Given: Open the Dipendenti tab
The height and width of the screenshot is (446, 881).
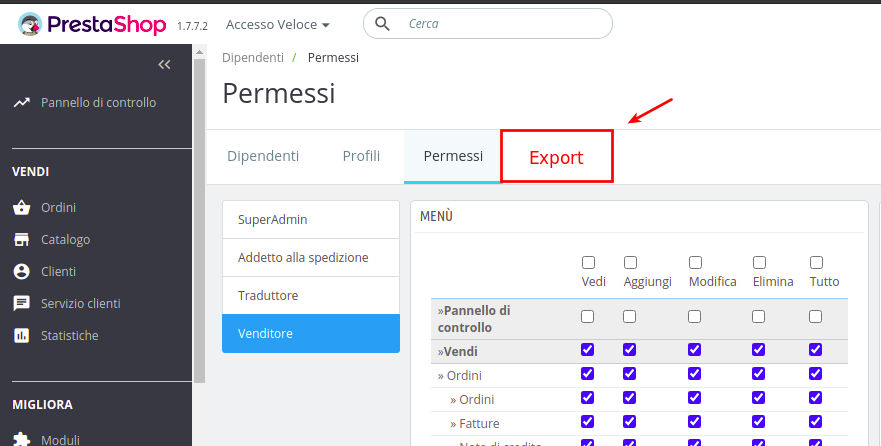Looking at the screenshot, I should pyautogui.click(x=263, y=156).
